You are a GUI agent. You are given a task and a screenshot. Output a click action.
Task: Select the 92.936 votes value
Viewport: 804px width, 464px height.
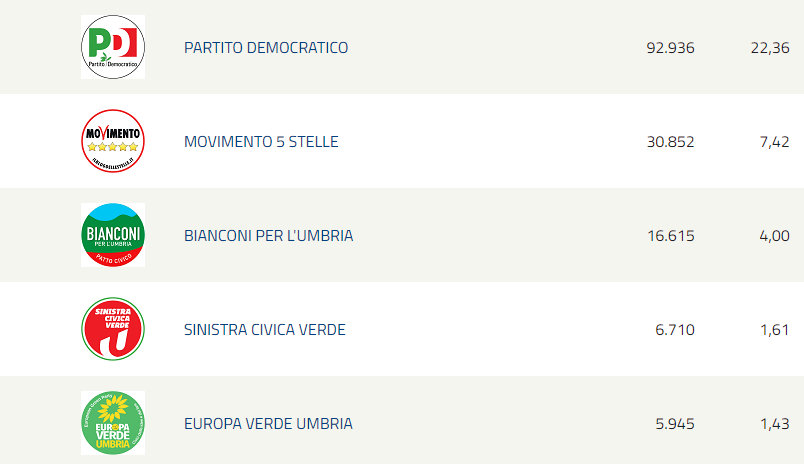click(670, 48)
